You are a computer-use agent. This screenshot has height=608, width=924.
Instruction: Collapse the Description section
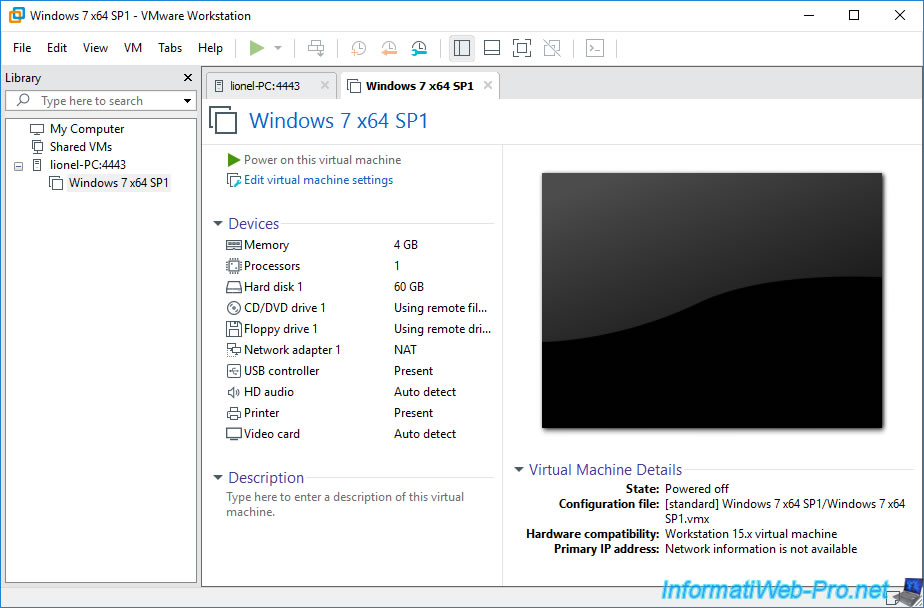click(x=218, y=478)
